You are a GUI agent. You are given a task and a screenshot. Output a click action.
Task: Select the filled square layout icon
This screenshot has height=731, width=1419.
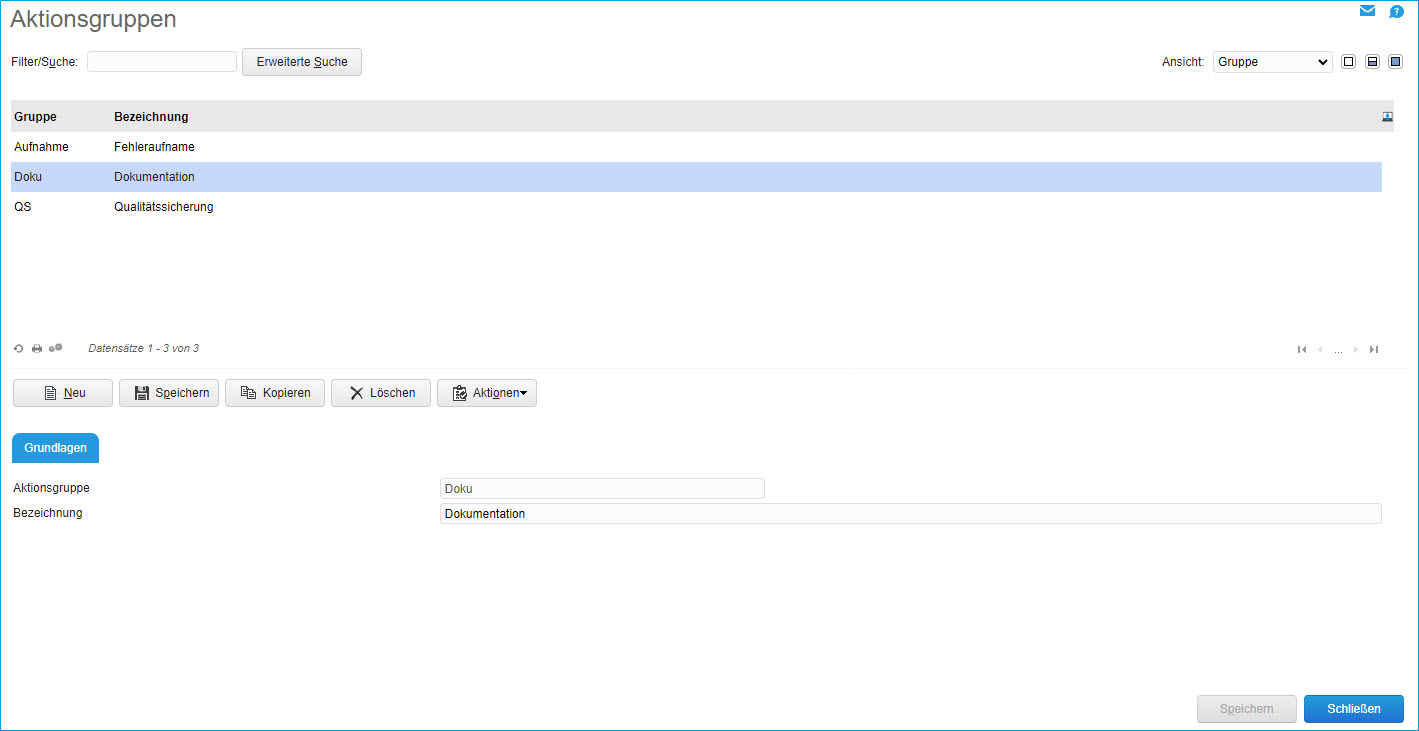[1395, 62]
